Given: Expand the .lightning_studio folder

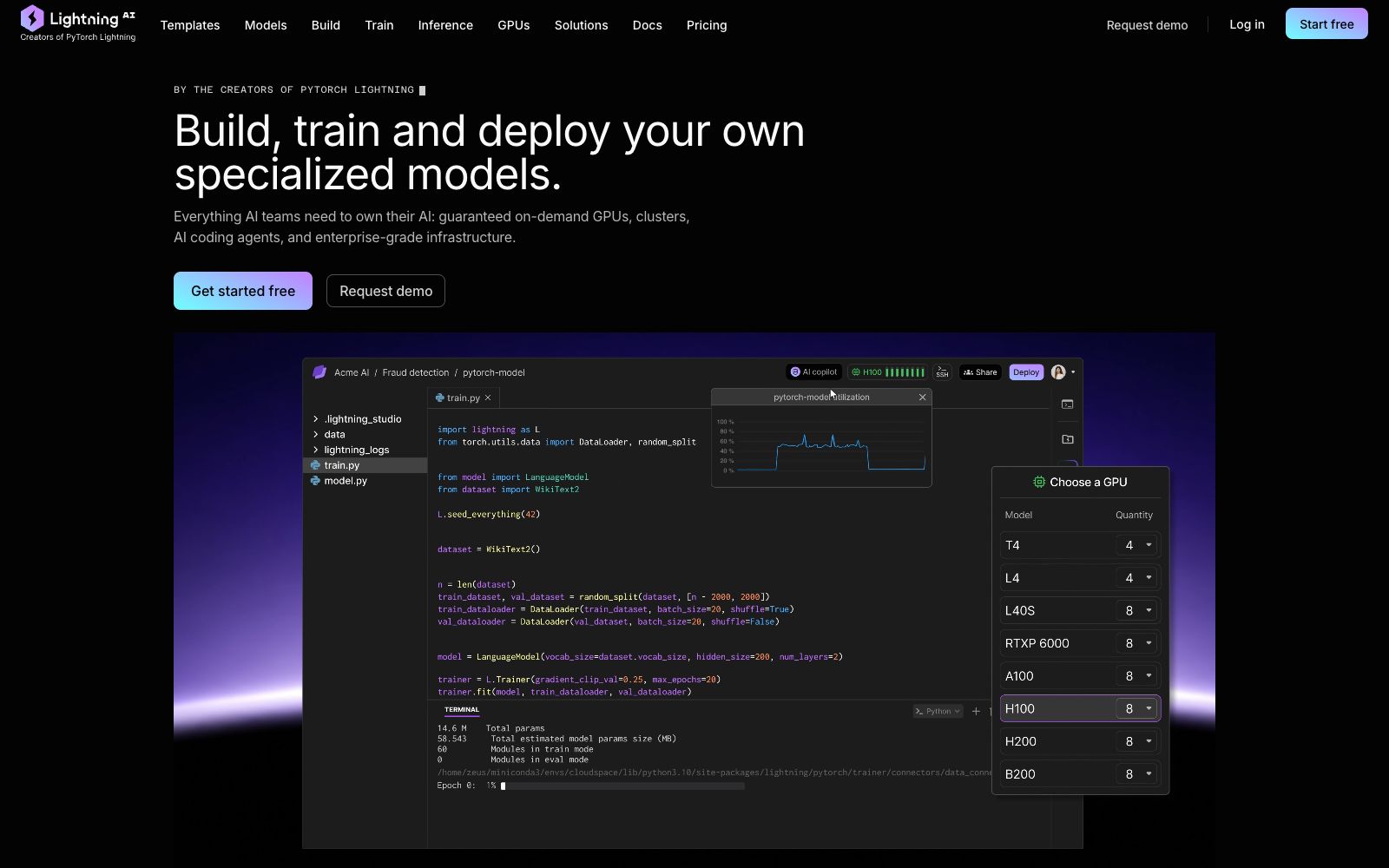Looking at the screenshot, I should pos(357,419).
